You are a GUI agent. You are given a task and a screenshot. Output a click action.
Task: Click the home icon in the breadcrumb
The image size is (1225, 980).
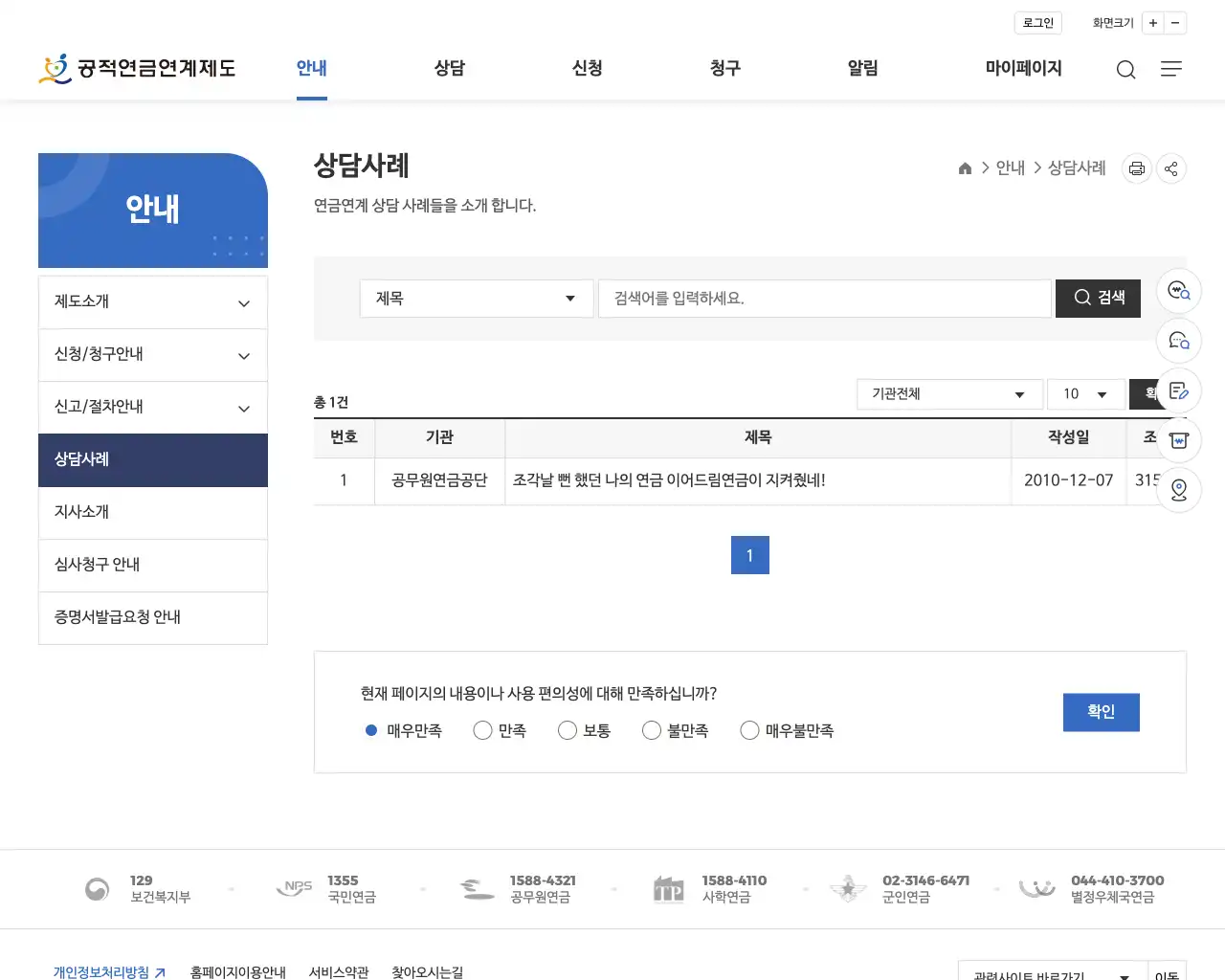(965, 167)
